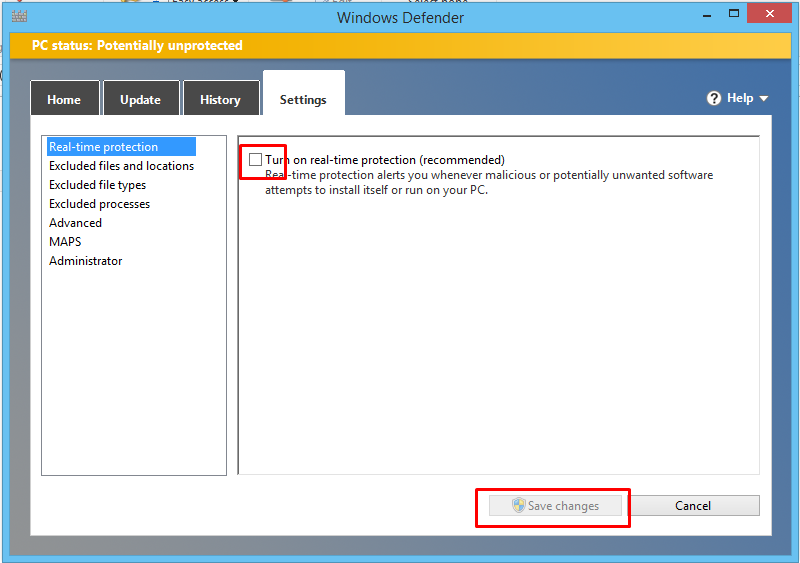Screen dimensions: 800x563
Task: Expand the Help dropdown arrow
Action: (x=764, y=99)
